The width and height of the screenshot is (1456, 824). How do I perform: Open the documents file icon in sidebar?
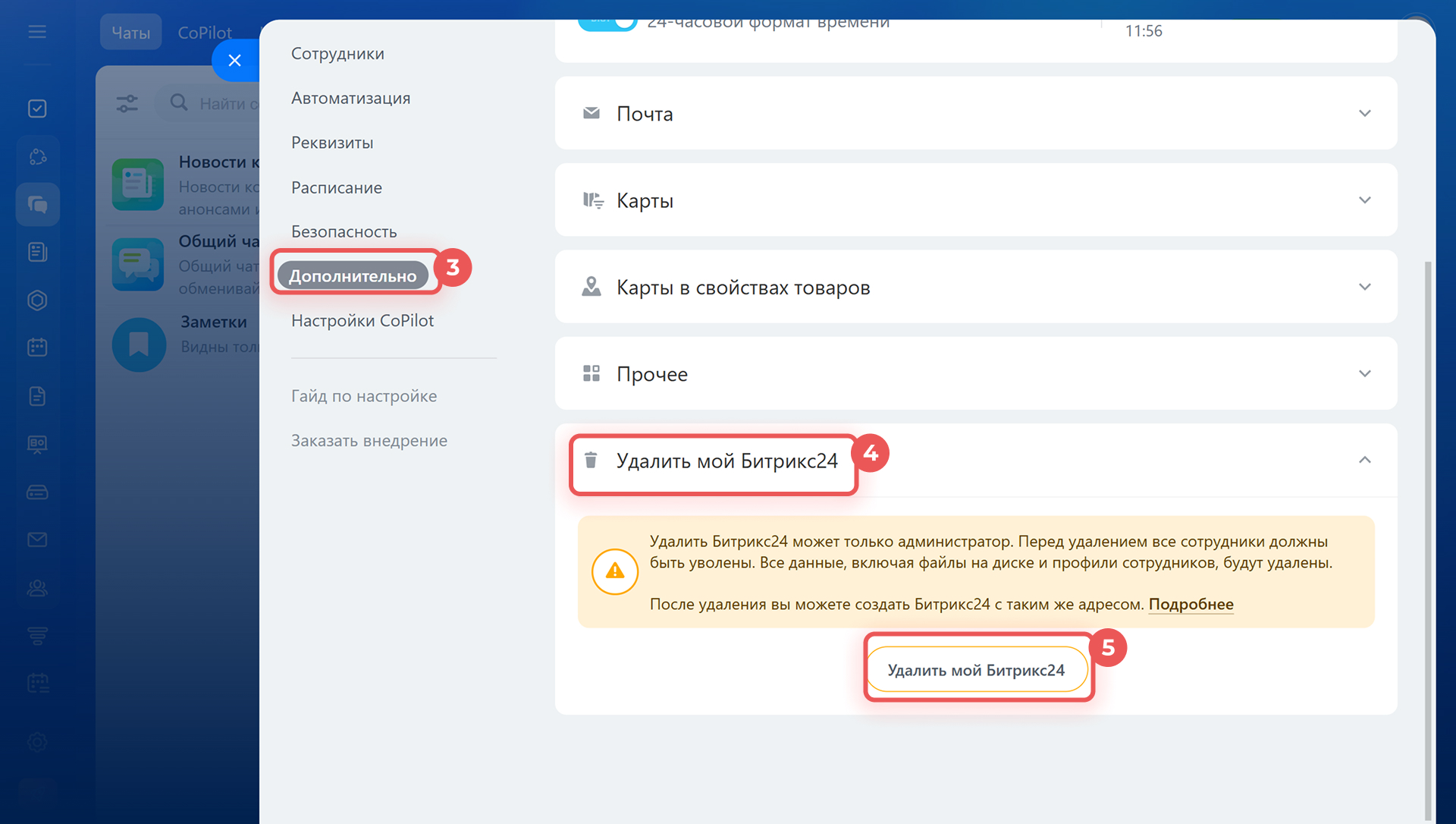coord(37,396)
